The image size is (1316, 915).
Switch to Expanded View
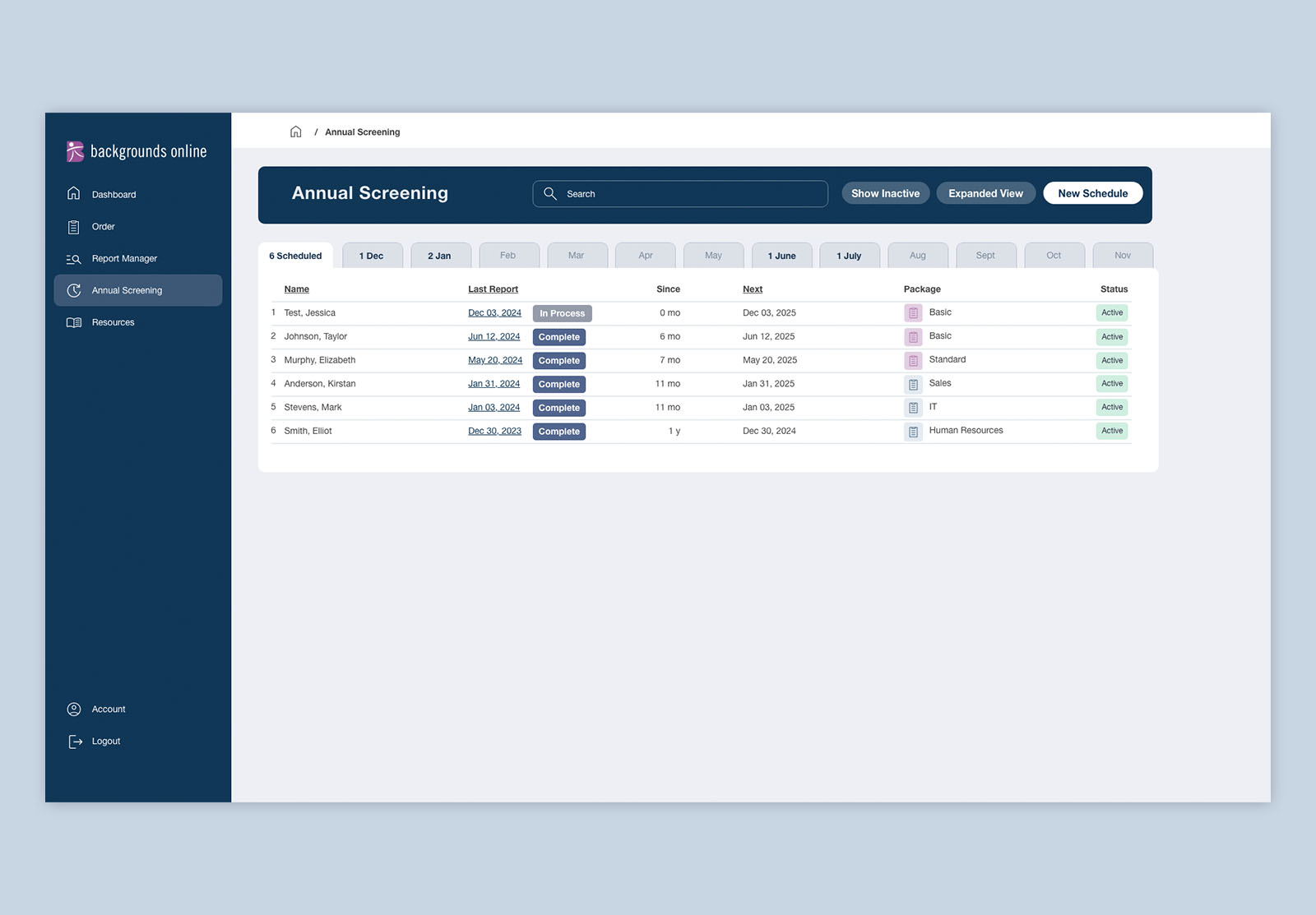[x=985, y=194]
